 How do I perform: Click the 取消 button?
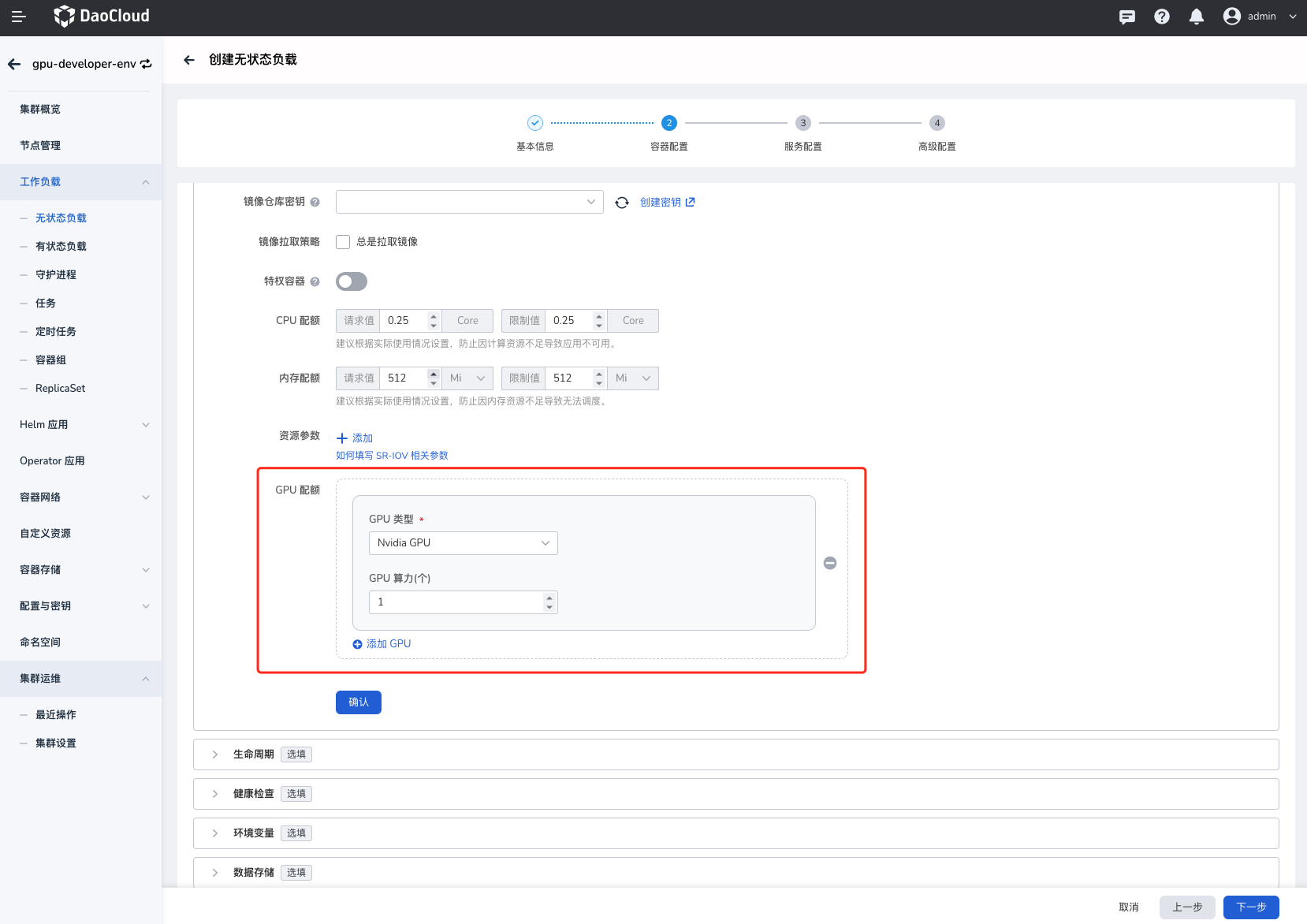click(1129, 907)
